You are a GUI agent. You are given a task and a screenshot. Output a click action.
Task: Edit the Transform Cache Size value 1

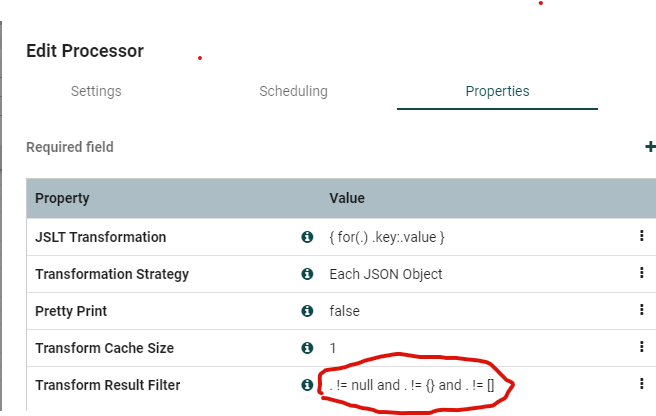[x=333, y=348]
